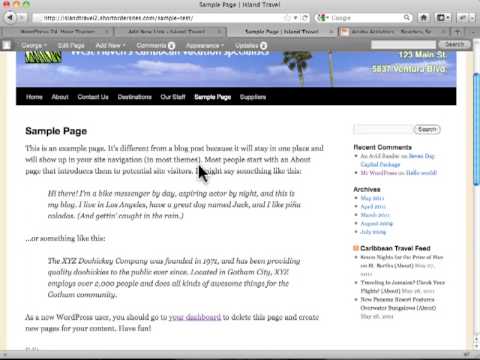Open the May 2011 archive link
The image size is (480, 360).
372,198
